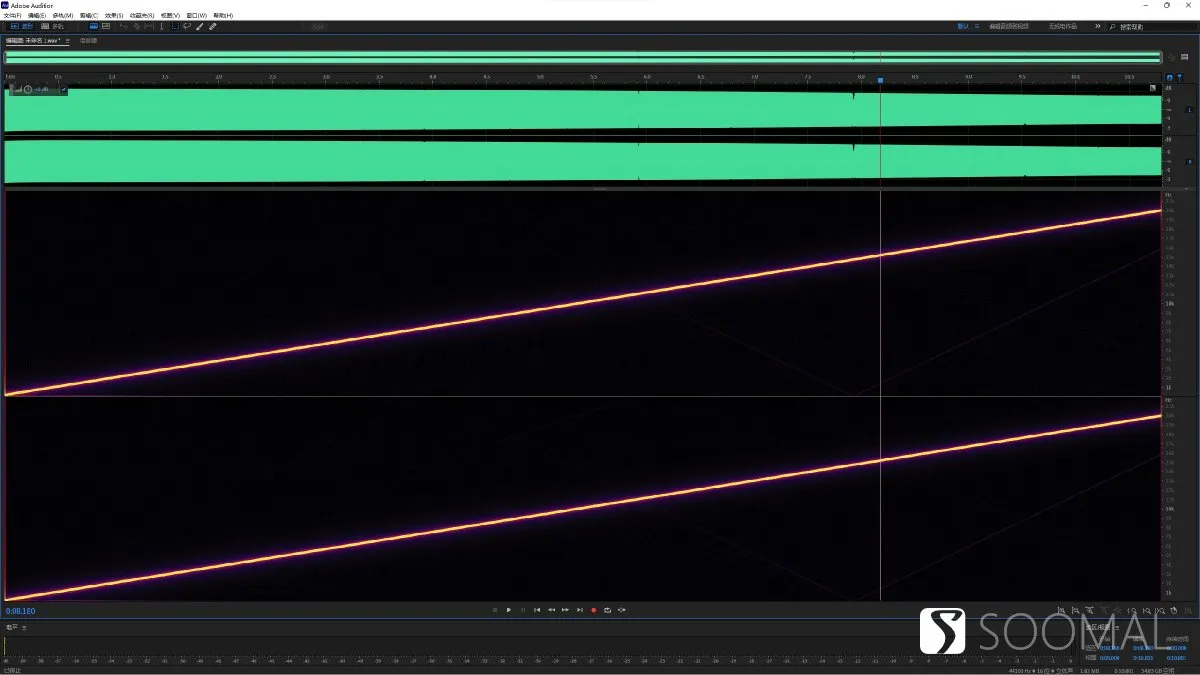
Task: Toggle the HUD pin on the waveform overlay
Action: click(63, 90)
